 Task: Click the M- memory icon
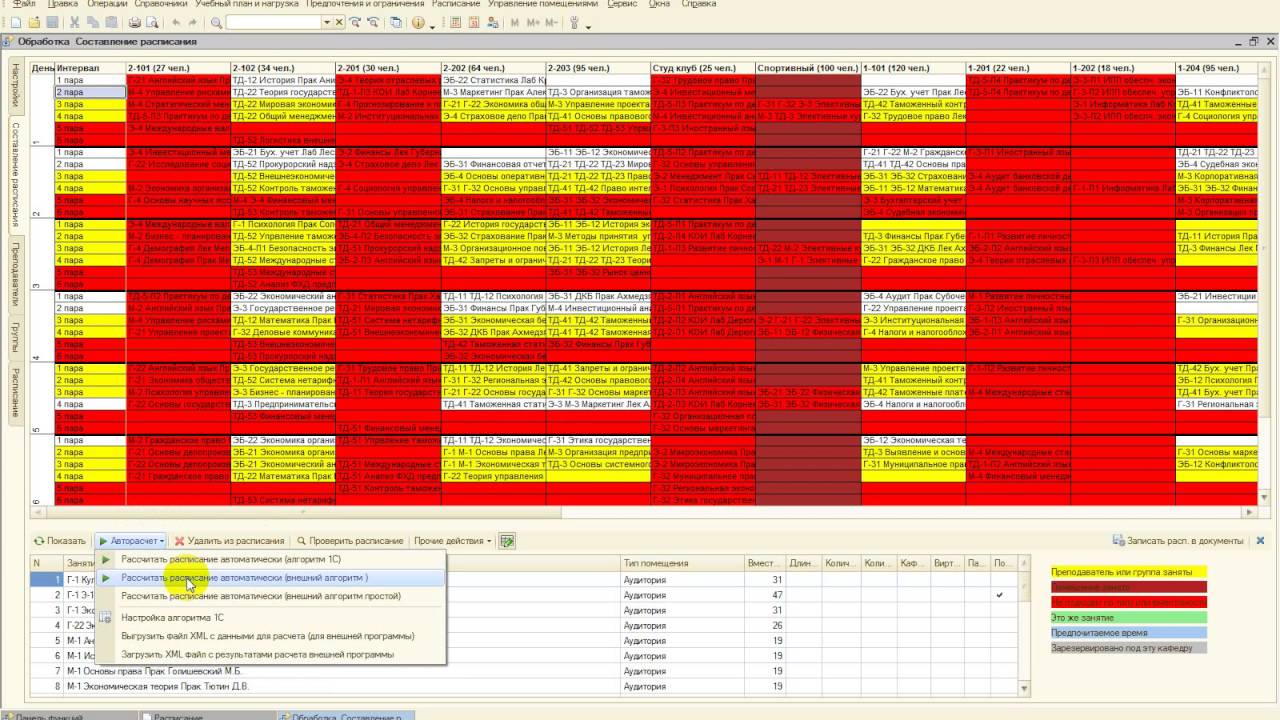click(551, 22)
